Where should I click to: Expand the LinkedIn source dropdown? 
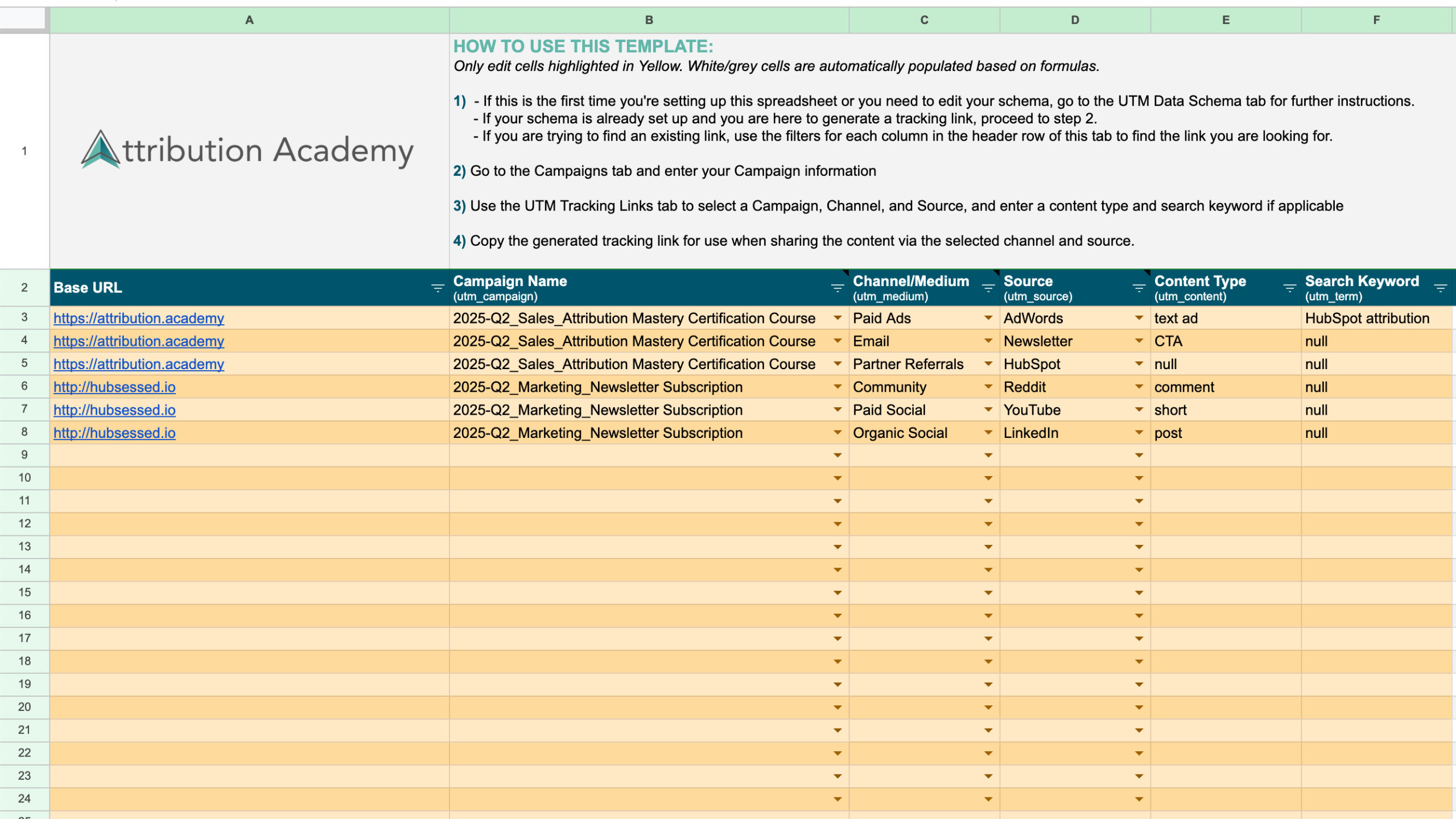click(x=1139, y=433)
